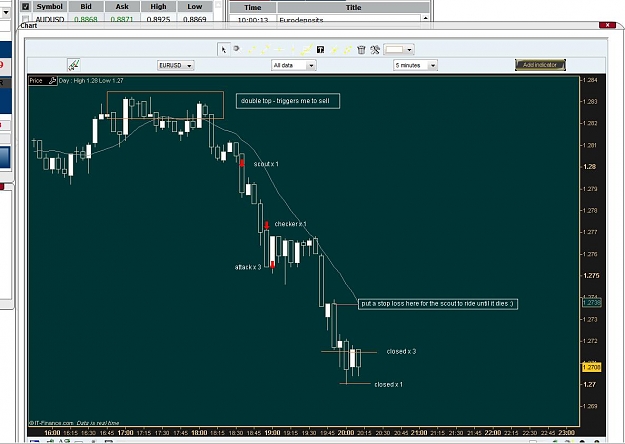Click the red arrow marker beside scout x 1
The height and width of the screenshot is (444, 625).
[242, 163]
